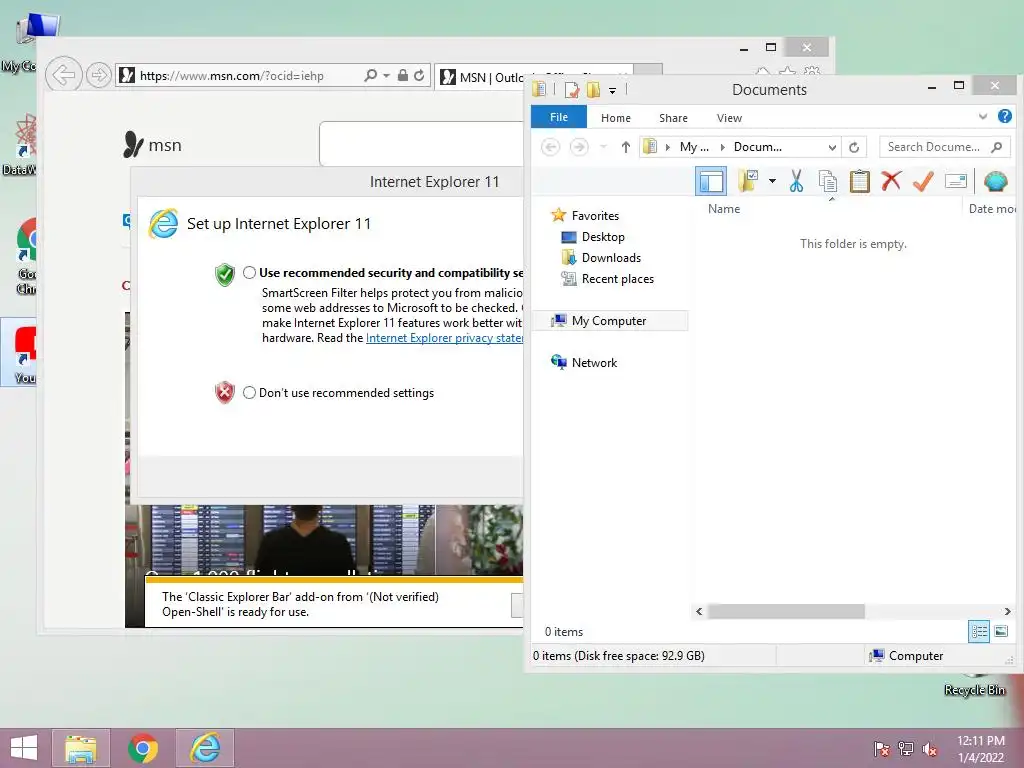Open Customize Quick Access Toolbar dropdown
This screenshot has width=1024, height=768.
coord(613,91)
